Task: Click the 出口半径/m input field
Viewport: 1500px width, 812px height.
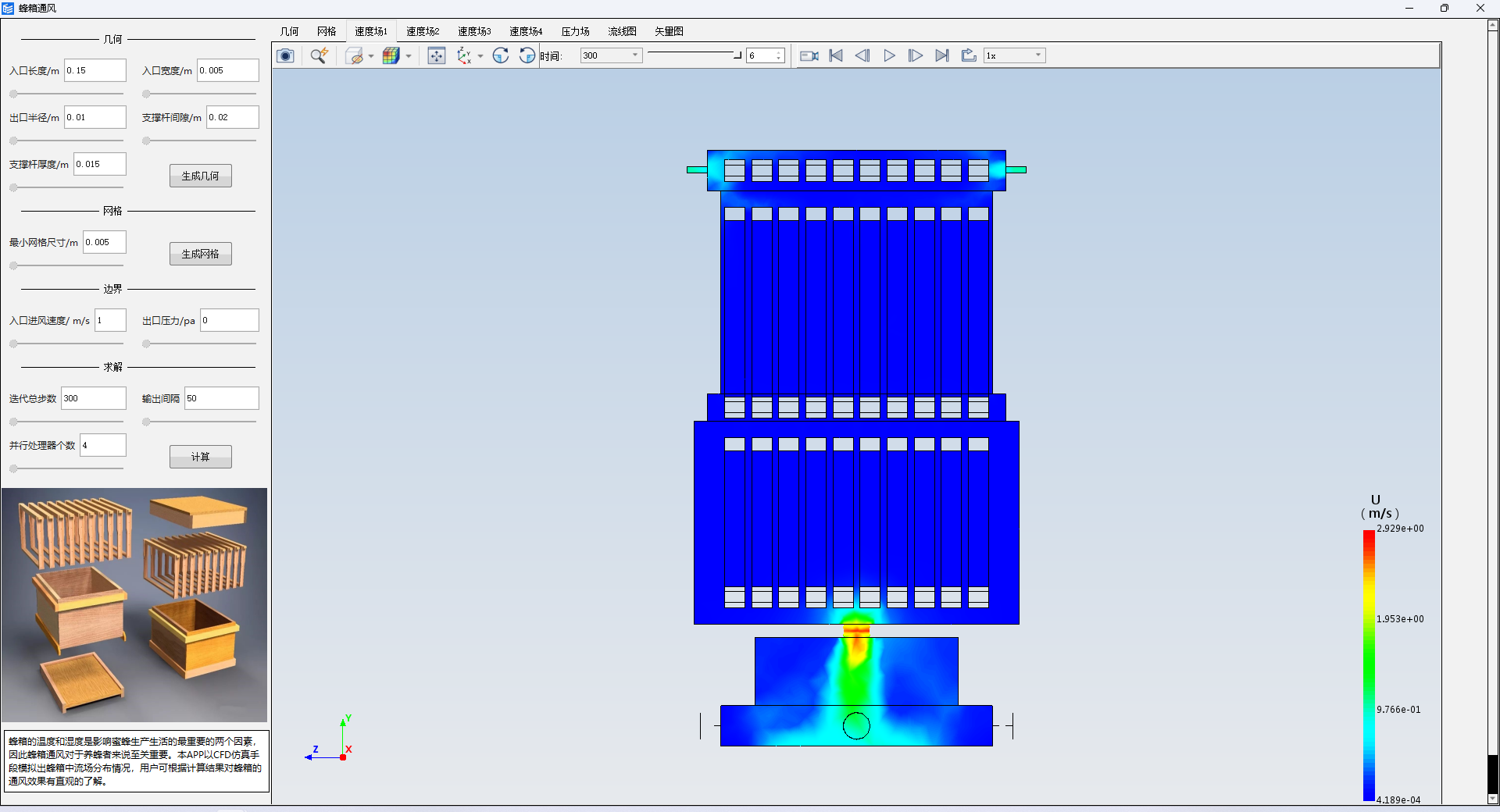Action: (x=95, y=117)
